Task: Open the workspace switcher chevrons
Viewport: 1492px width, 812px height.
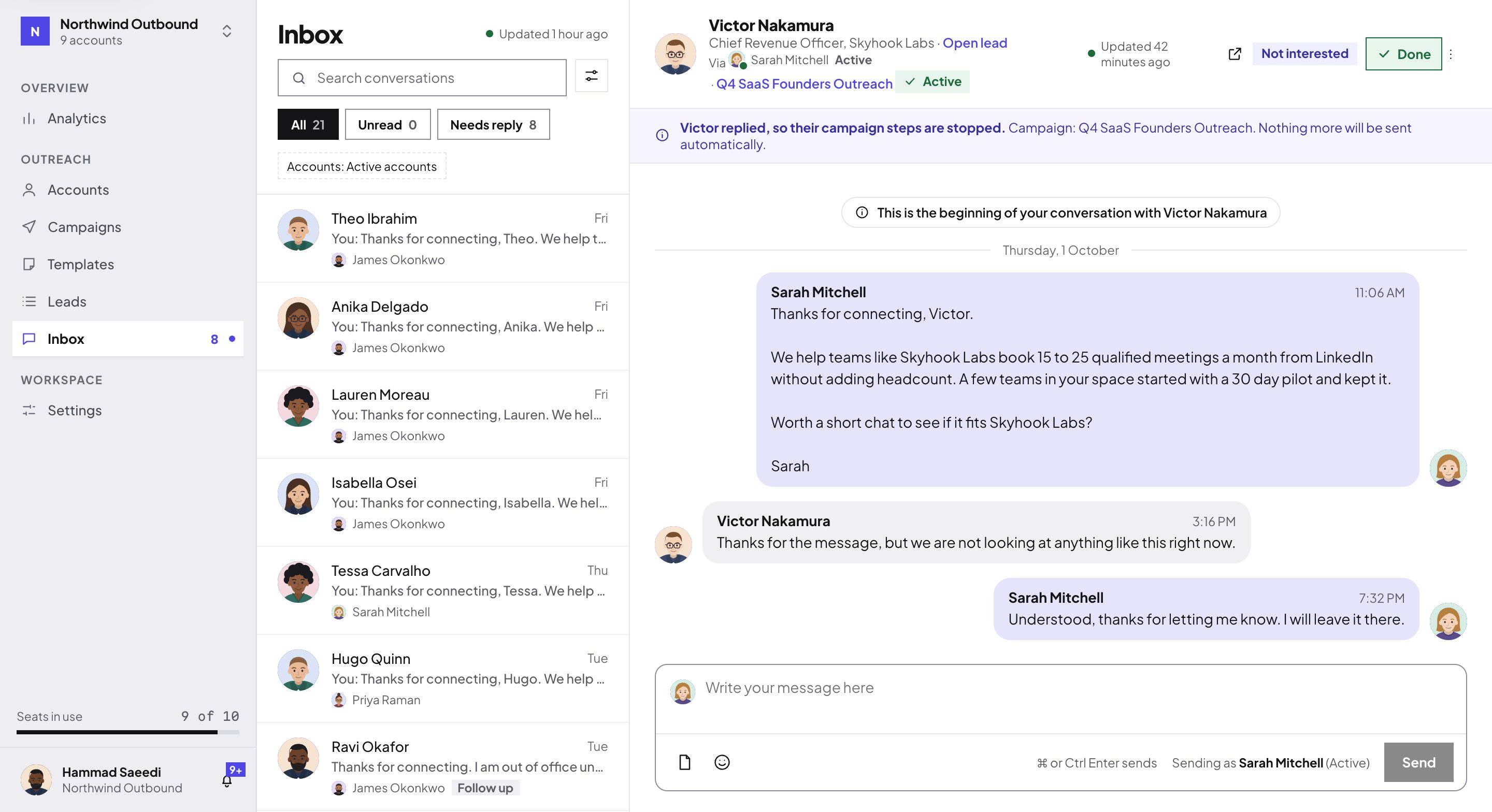Action: [x=227, y=31]
